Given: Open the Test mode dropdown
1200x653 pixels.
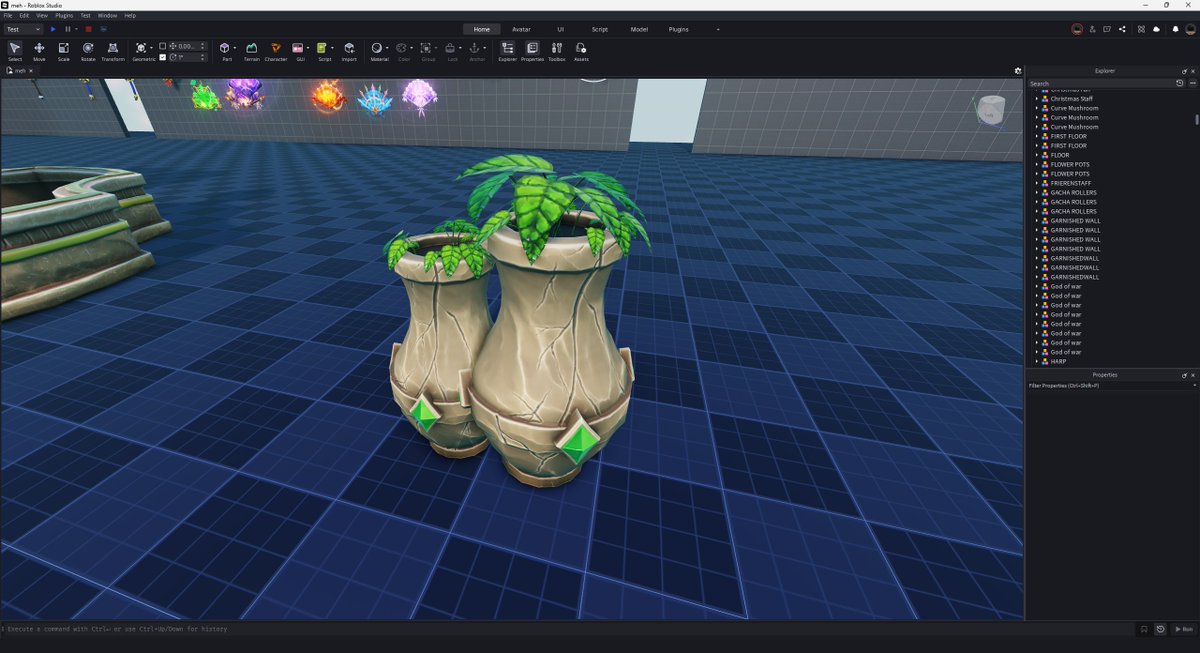Looking at the screenshot, I should point(23,29).
